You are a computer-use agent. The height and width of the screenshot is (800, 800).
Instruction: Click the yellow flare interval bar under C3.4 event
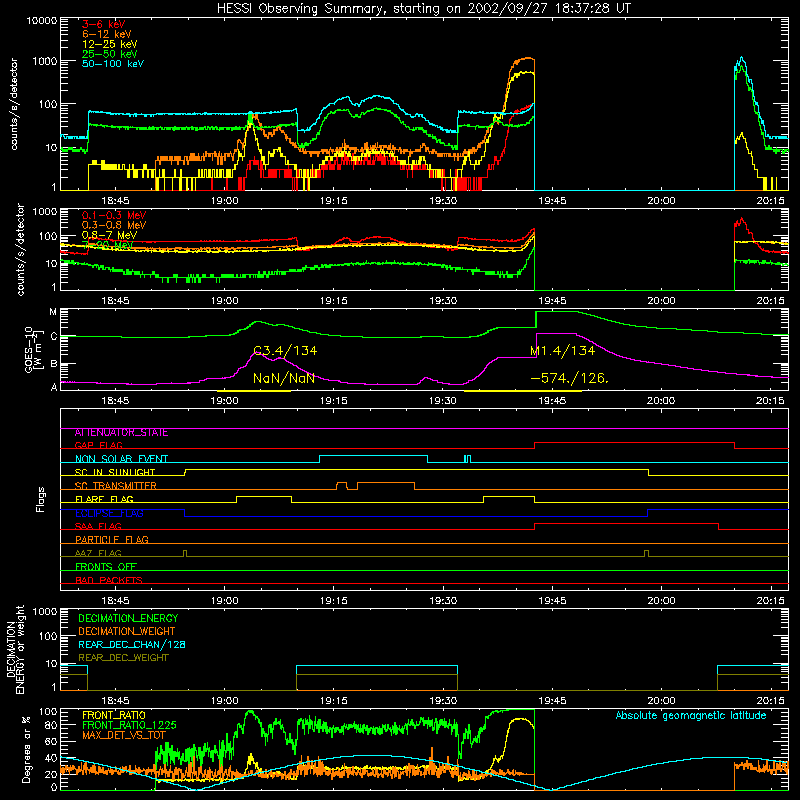[254, 391]
